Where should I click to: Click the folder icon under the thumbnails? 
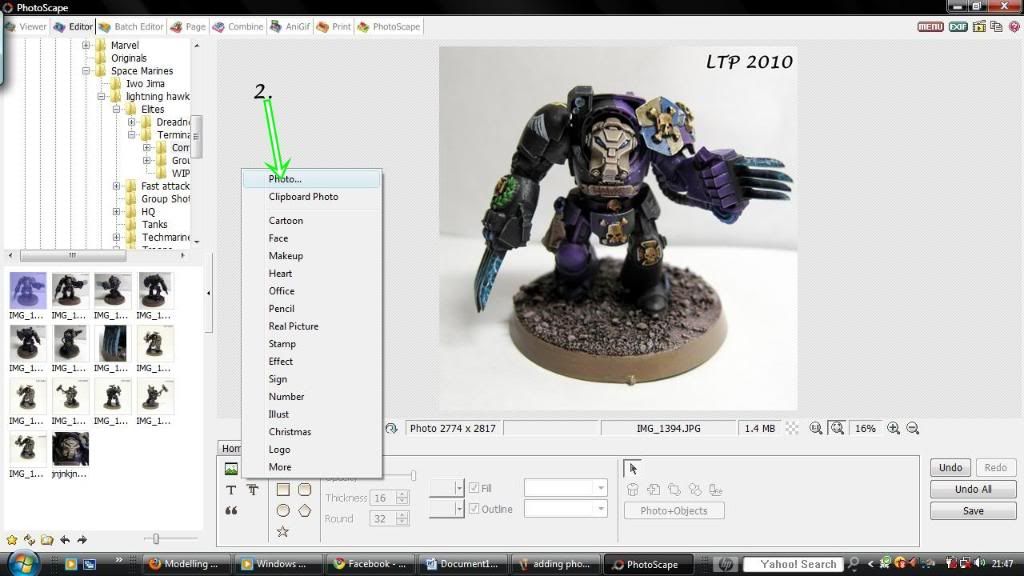[x=47, y=539]
